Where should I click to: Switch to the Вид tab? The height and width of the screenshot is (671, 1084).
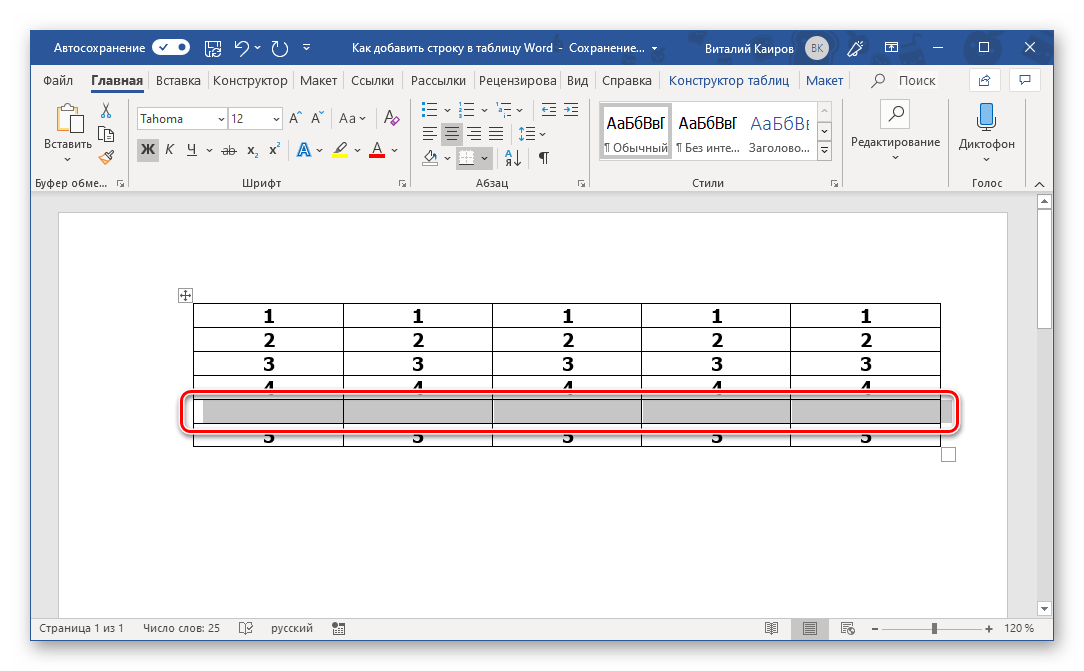[x=577, y=80]
